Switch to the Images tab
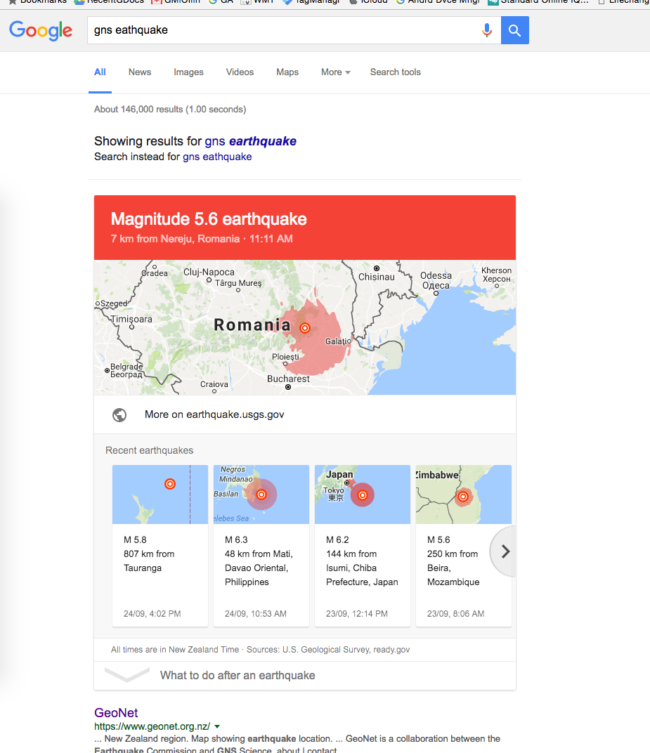650x753 pixels. click(189, 72)
